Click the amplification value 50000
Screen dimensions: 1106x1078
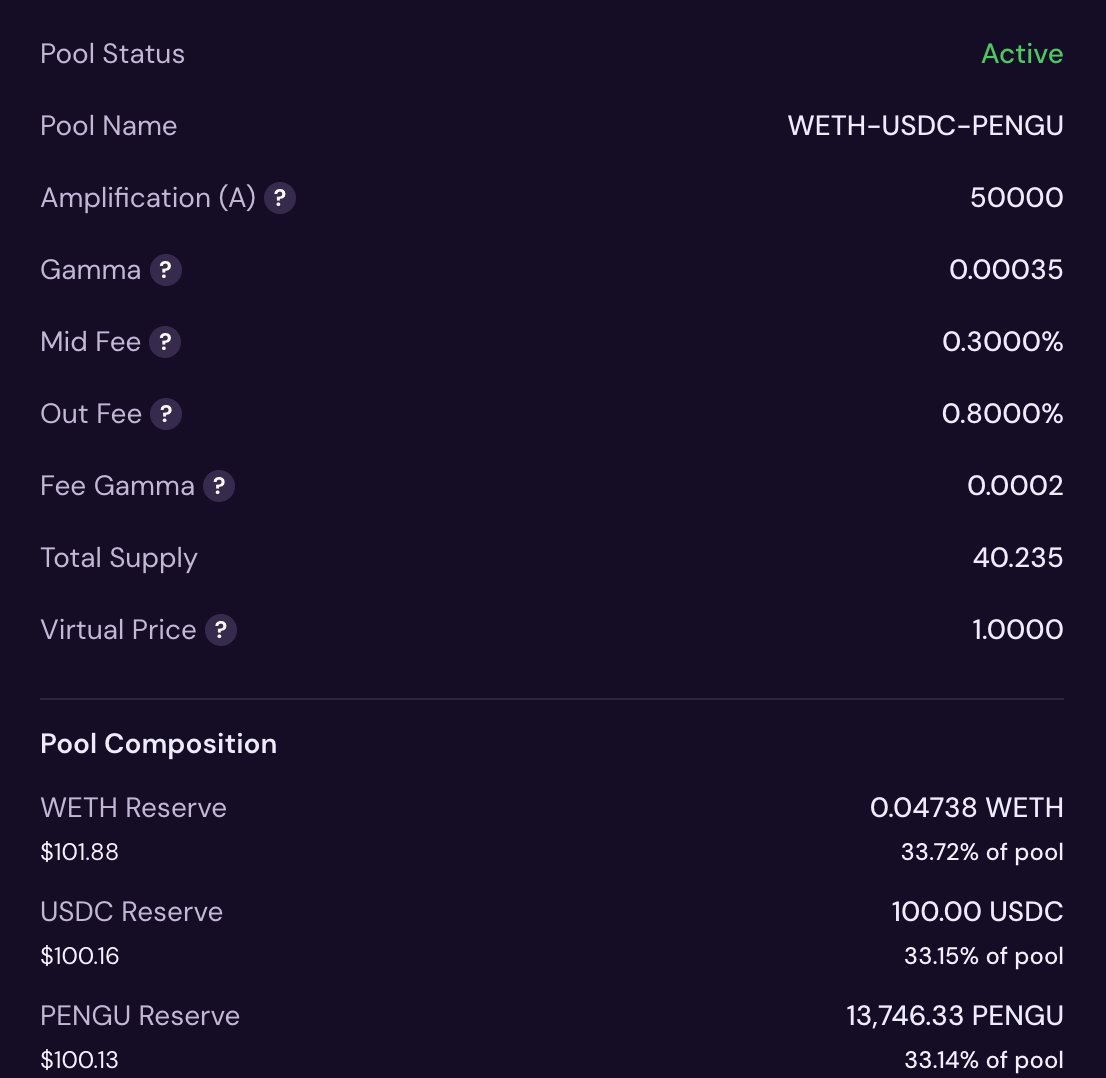point(1016,198)
